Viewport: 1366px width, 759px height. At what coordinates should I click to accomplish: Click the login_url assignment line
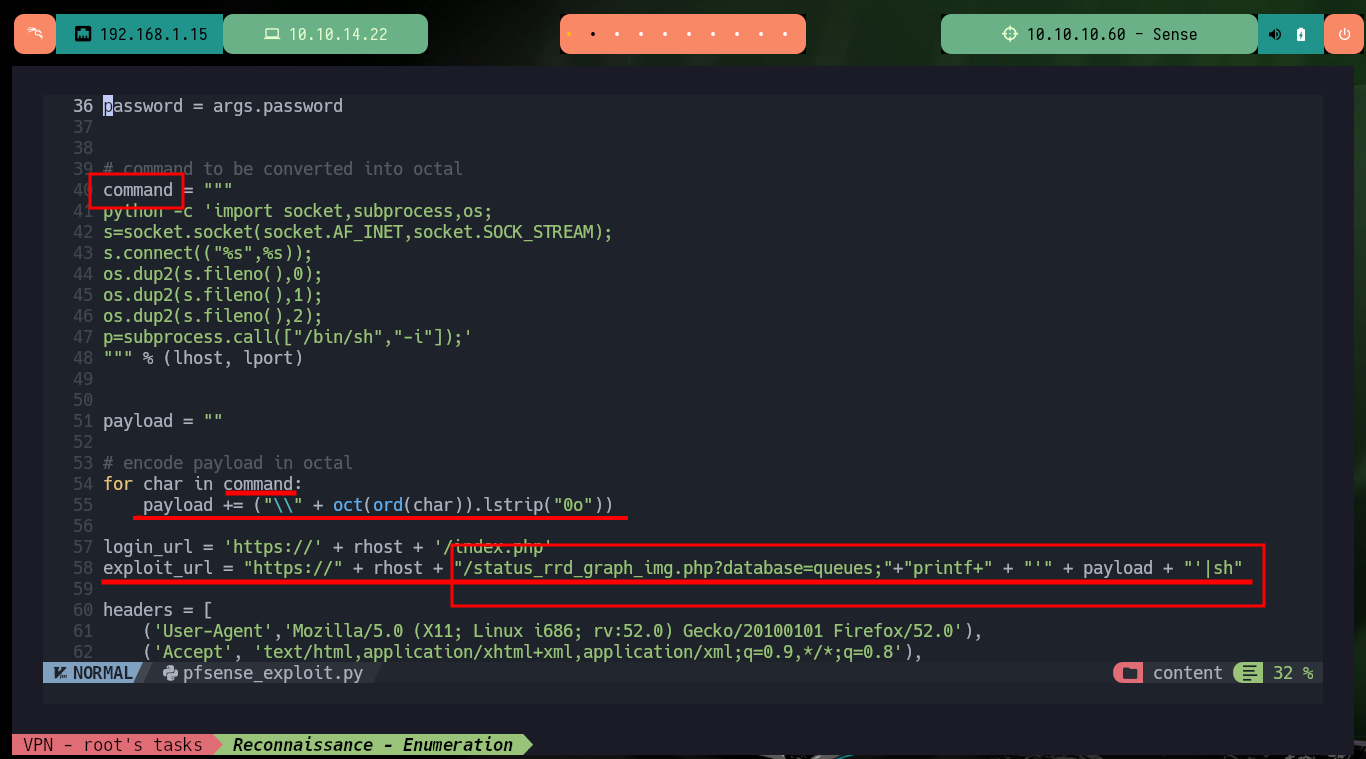click(328, 547)
